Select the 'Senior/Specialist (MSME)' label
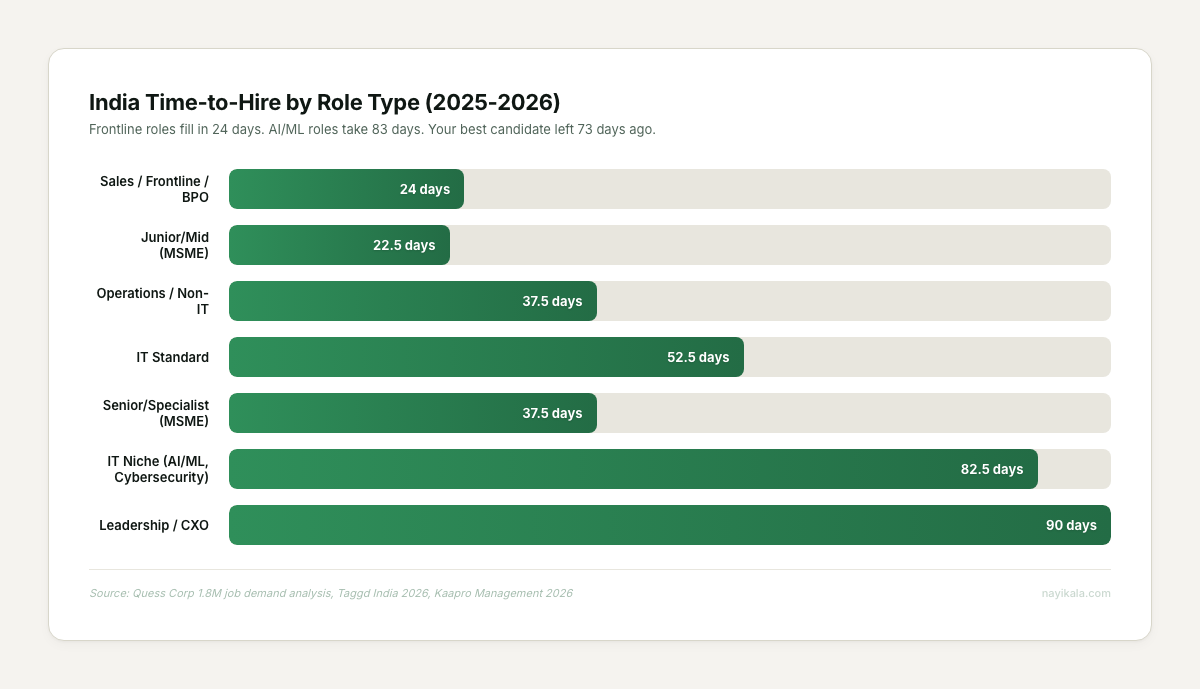The width and height of the screenshot is (1200, 689). point(155,413)
